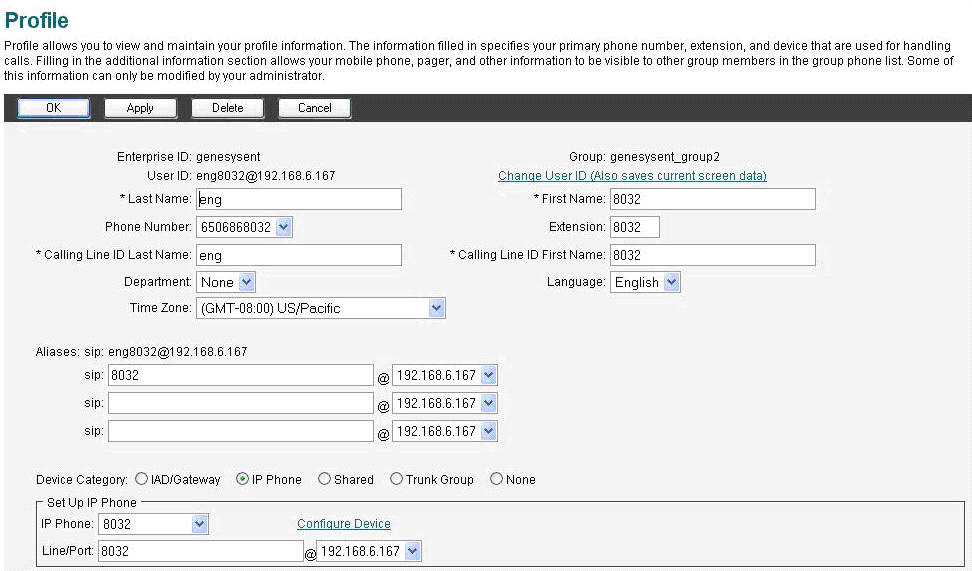The image size is (972, 571).
Task: Click the OK button
Action: pos(53,108)
